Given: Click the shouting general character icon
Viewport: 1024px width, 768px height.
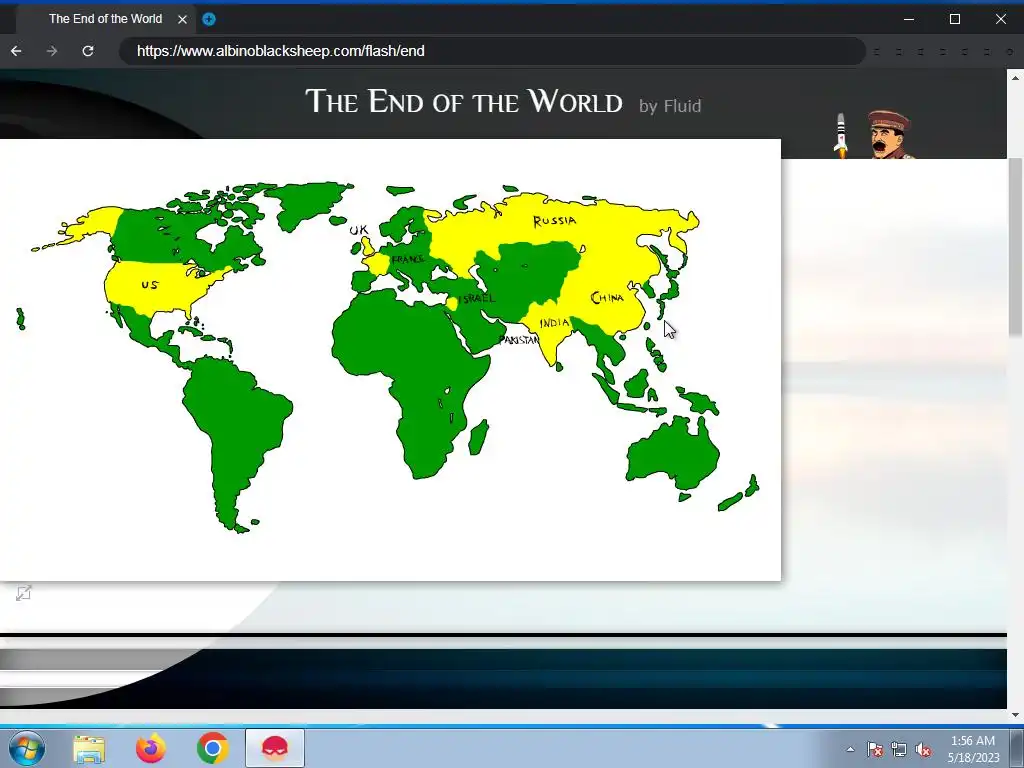Looking at the screenshot, I should point(891,135).
